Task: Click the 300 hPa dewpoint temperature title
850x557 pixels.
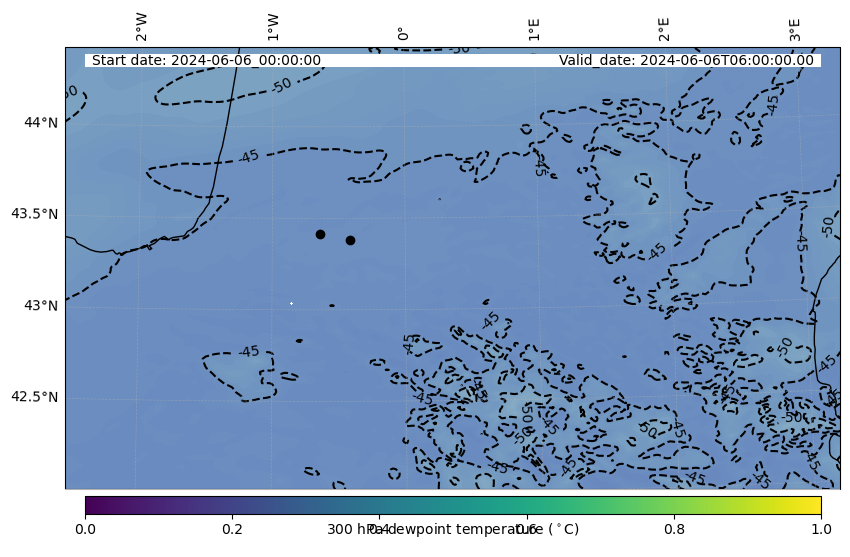Action: (x=453, y=529)
